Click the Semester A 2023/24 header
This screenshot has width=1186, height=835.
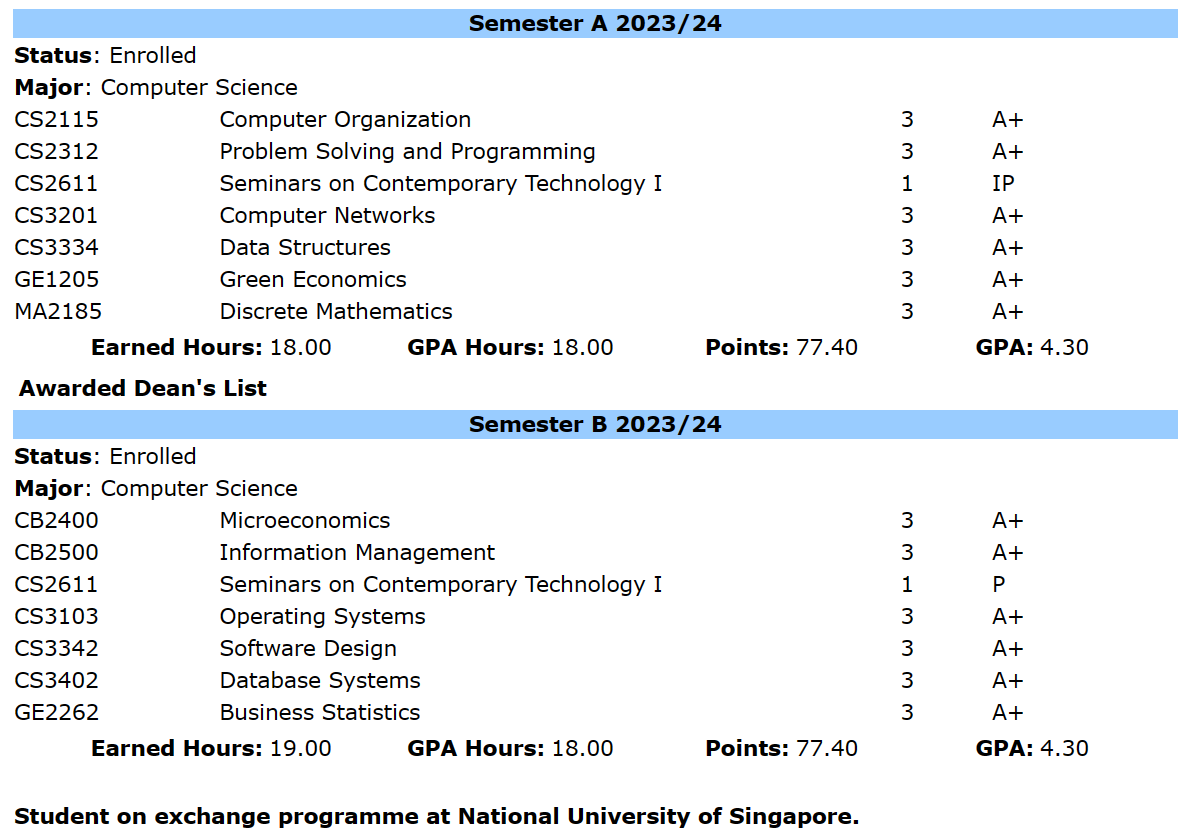tap(594, 23)
